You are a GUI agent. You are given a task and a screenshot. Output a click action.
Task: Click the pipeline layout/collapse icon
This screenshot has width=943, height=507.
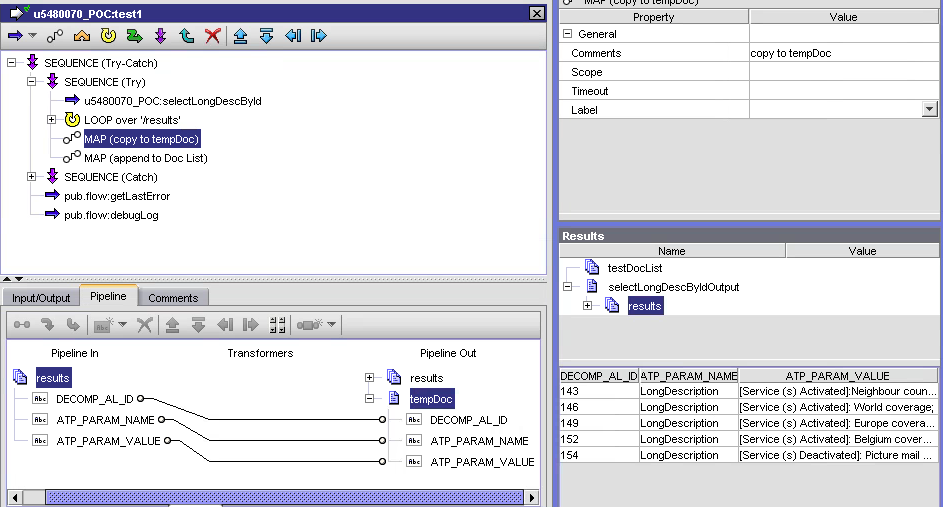277,325
